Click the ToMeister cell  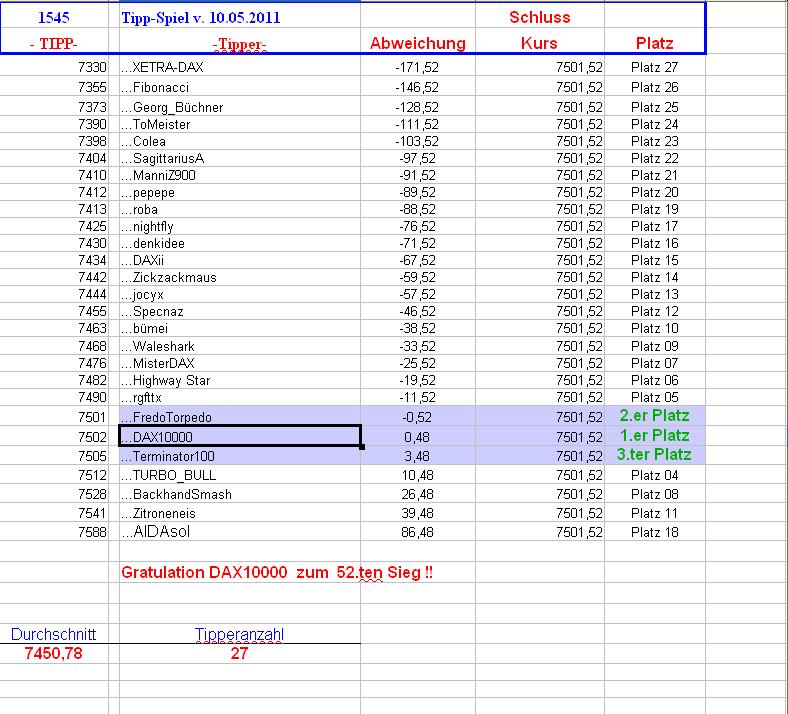tap(240, 124)
